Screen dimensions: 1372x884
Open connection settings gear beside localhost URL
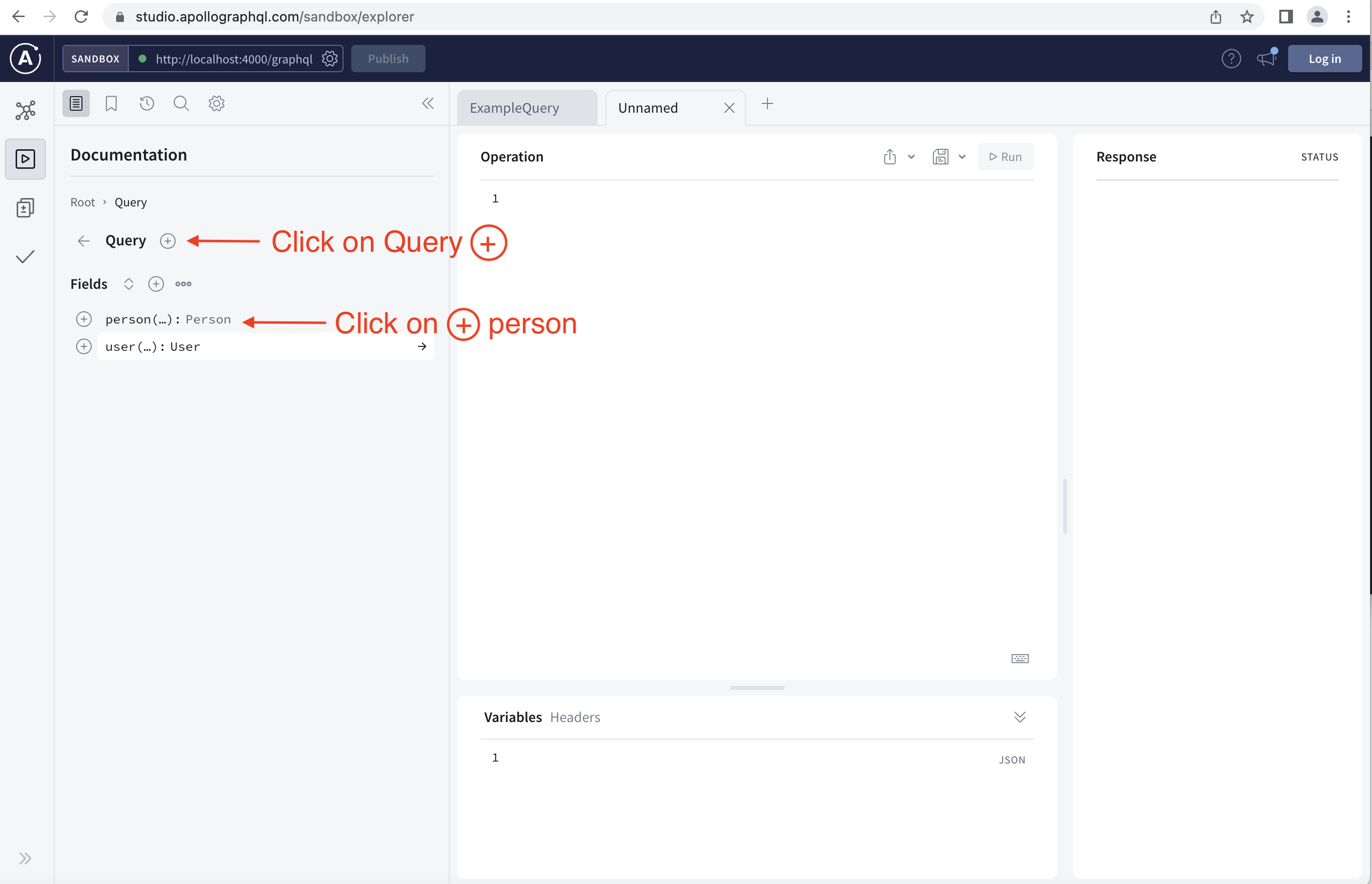coord(329,59)
